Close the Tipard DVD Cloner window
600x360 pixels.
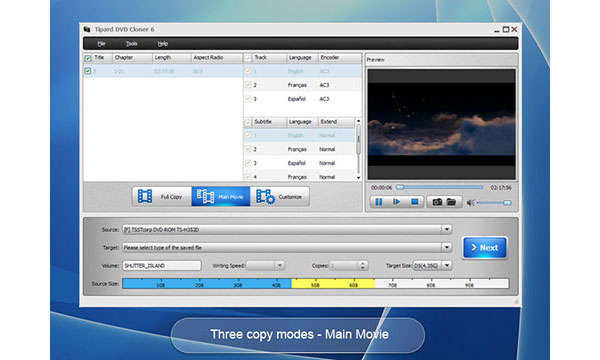point(514,29)
